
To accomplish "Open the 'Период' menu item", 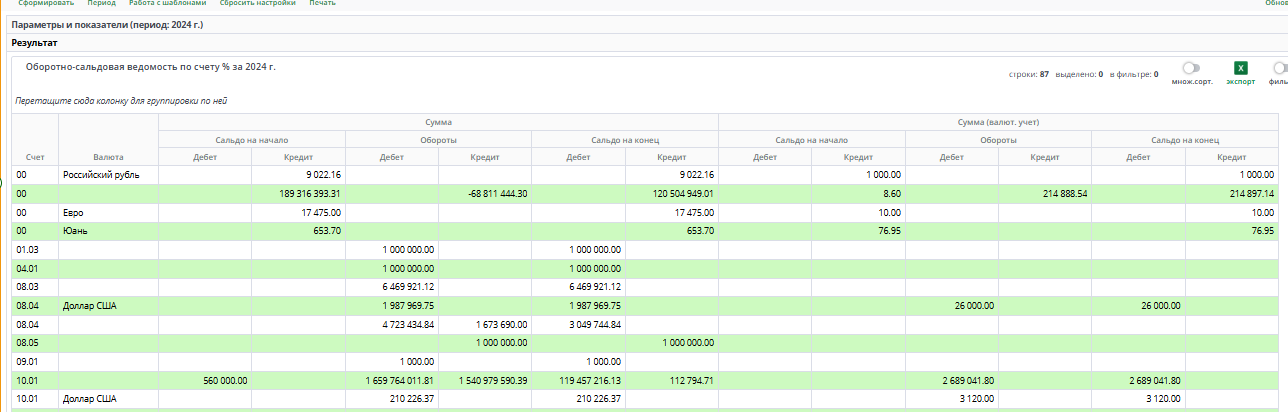I will point(101,4).
